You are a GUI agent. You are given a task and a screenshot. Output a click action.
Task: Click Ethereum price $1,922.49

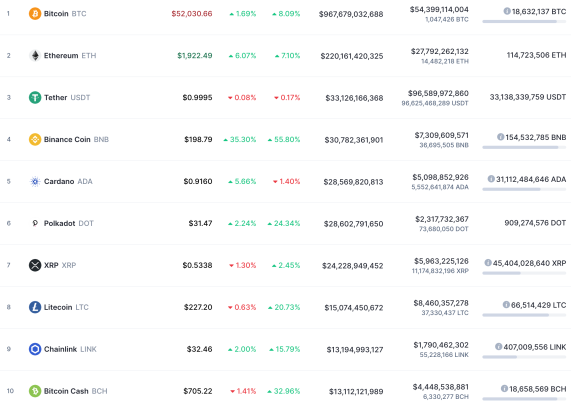[x=194, y=56]
